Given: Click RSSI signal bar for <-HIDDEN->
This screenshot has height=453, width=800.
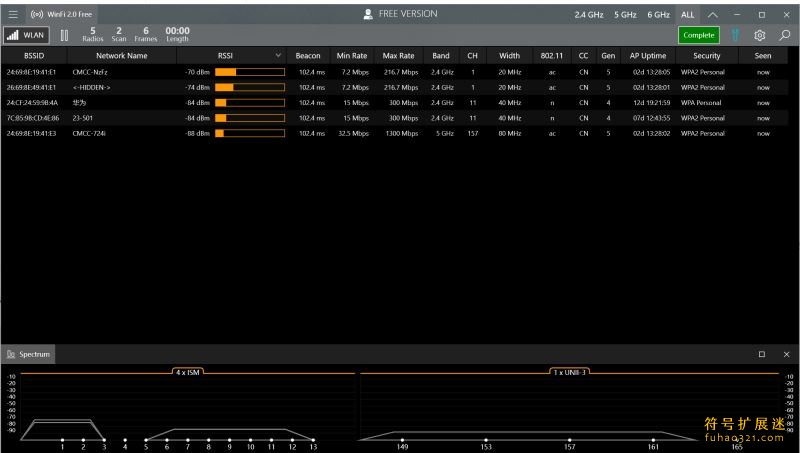Looking at the screenshot, I should (x=249, y=87).
